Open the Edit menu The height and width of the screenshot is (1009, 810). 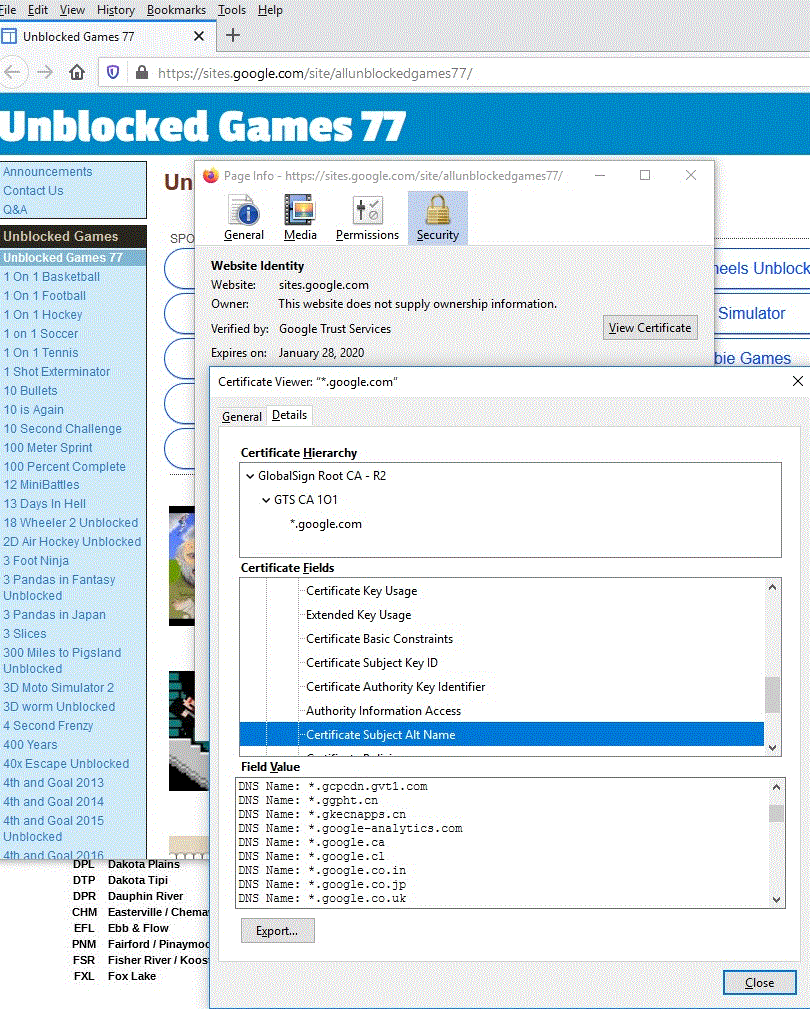(38, 10)
